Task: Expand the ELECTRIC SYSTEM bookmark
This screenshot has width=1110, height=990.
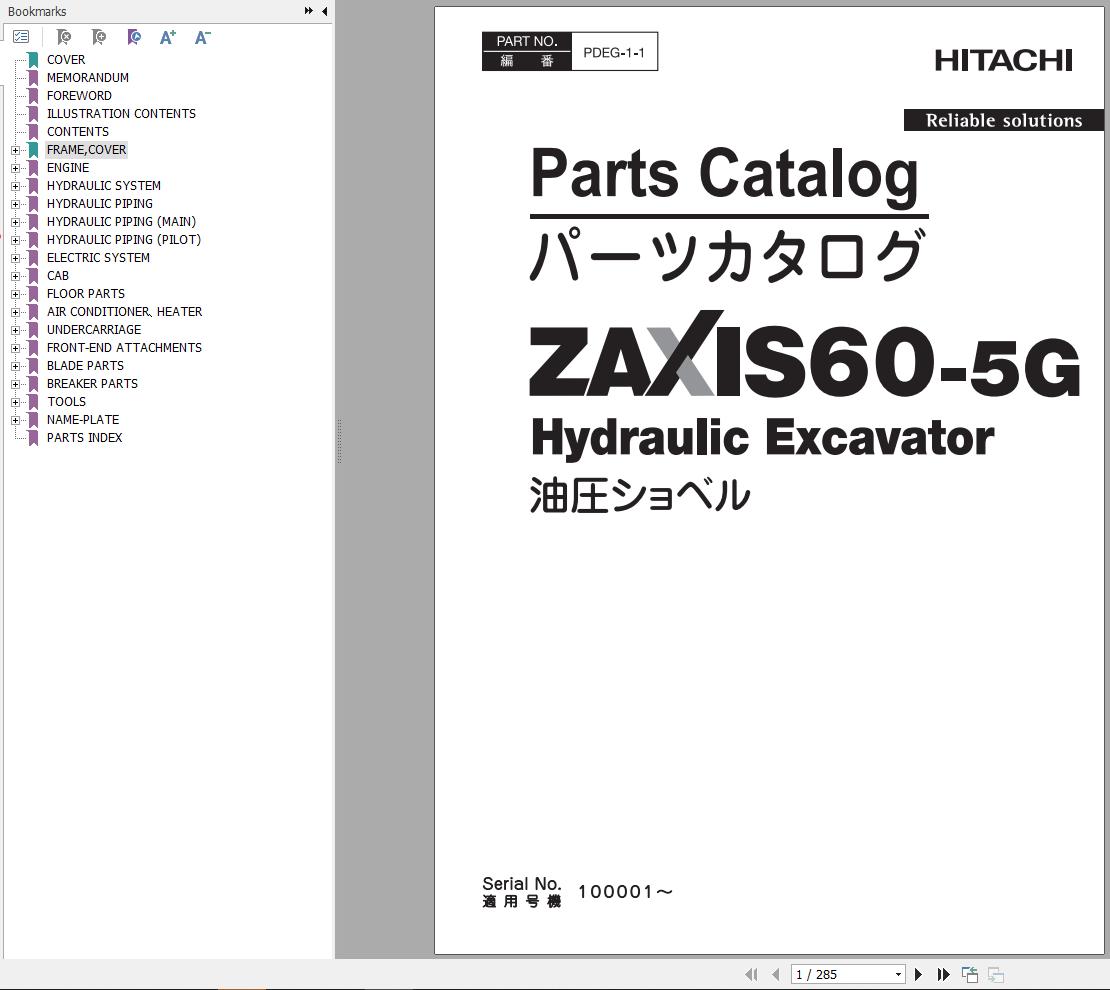Action: (x=16, y=258)
